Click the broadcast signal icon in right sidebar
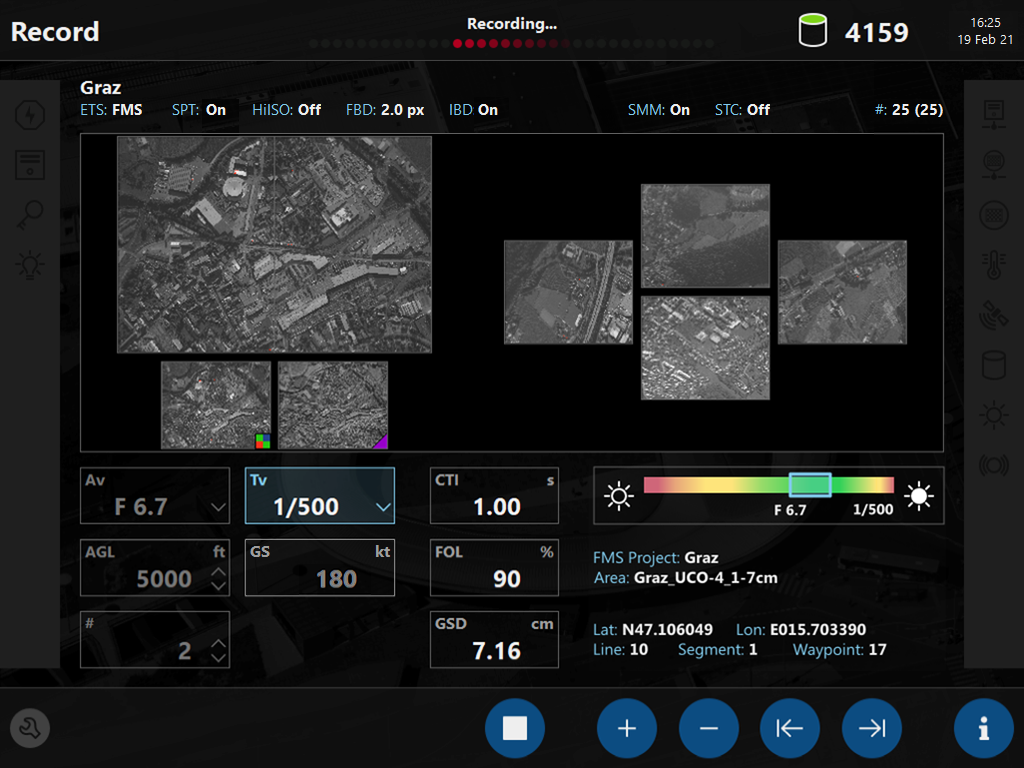Viewport: 1024px width, 768px height. click(994, 465)
